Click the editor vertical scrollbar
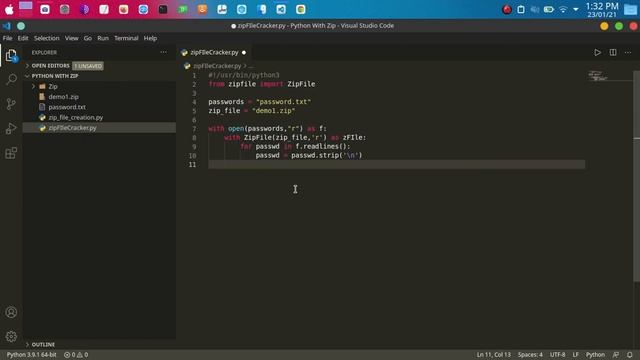 coord(636,176)
